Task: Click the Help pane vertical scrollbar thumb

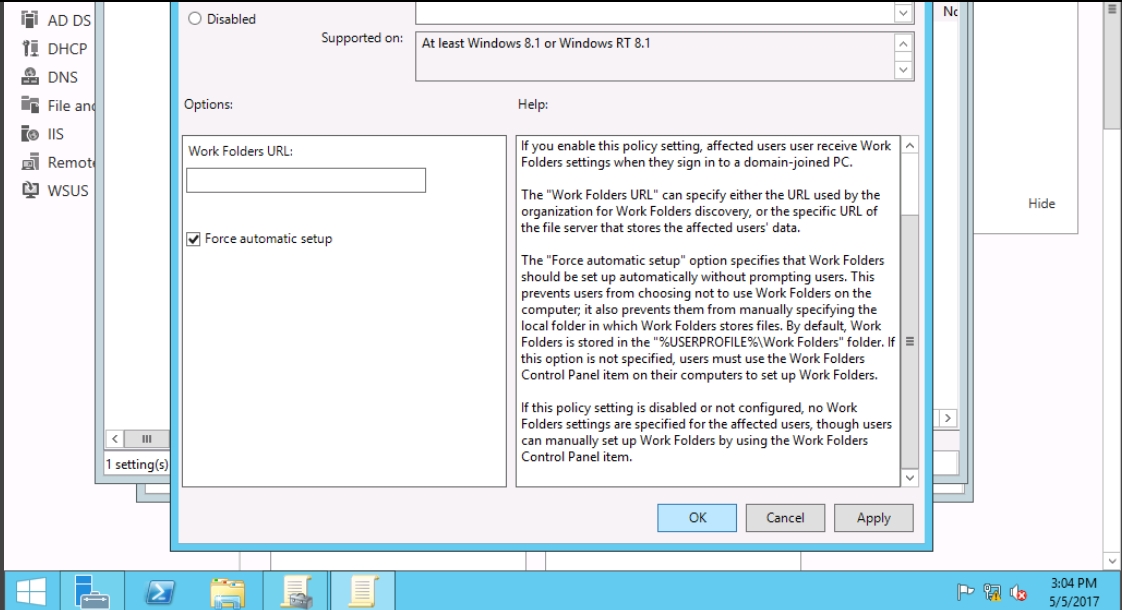Action: click(909, 340)
